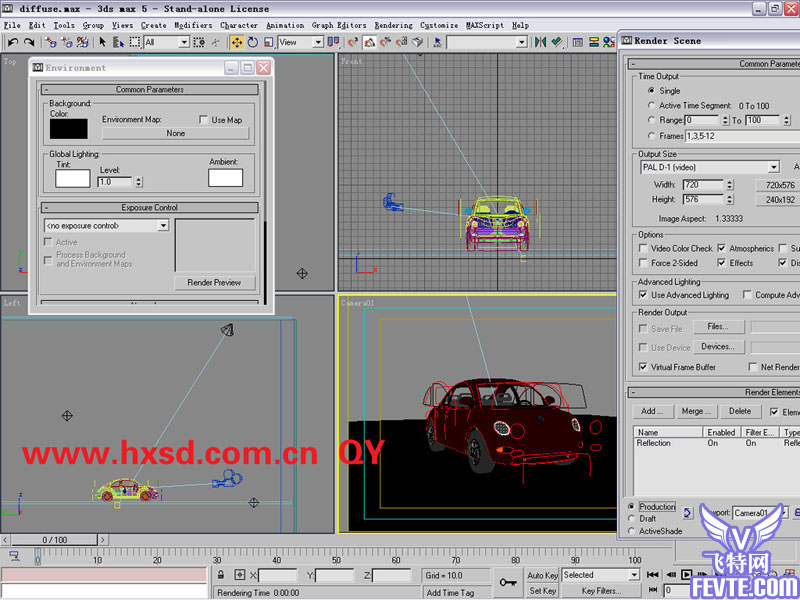
Task: Enable the Use Map checkbox
Action: [204, 119]
